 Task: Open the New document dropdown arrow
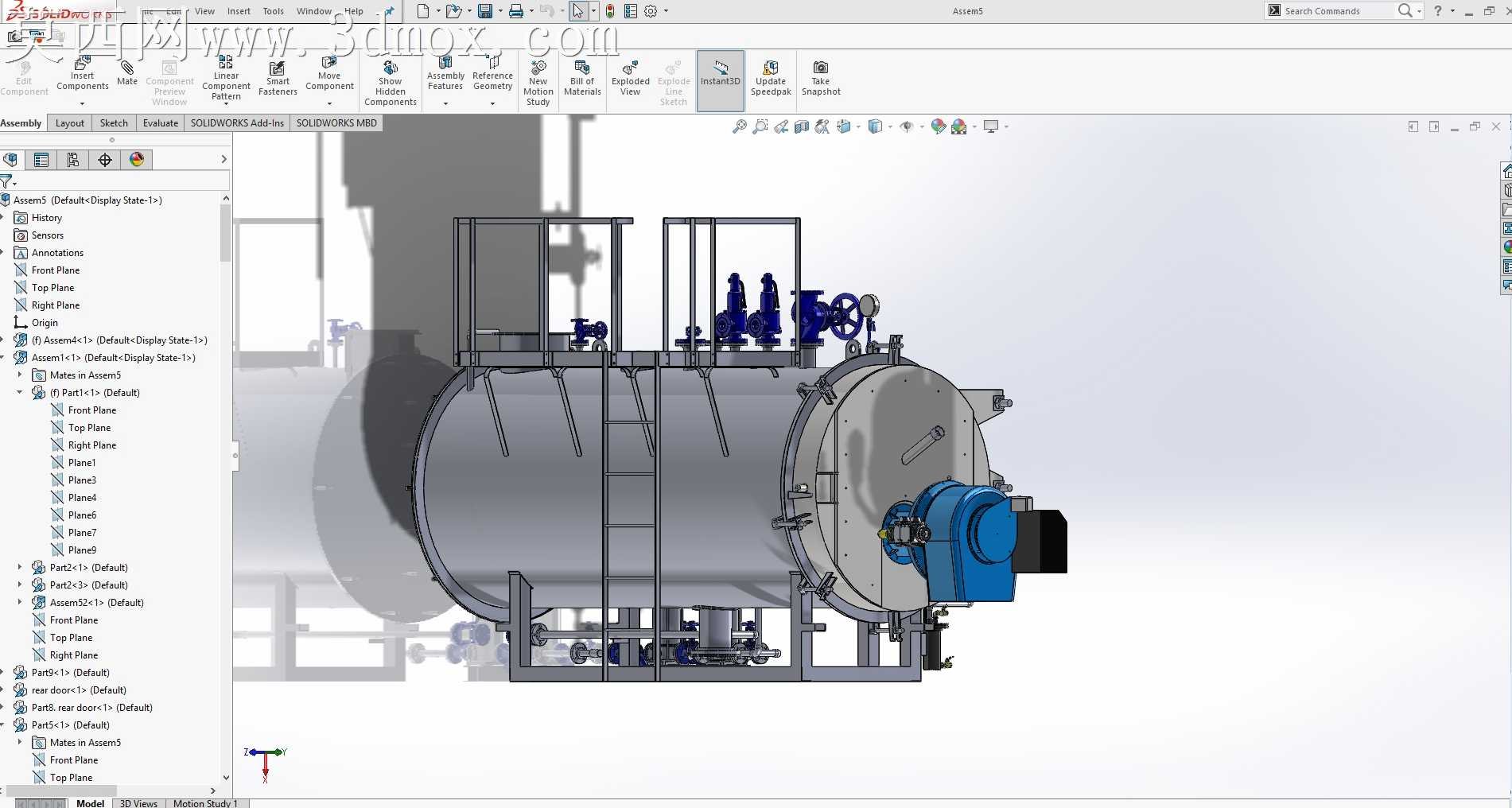tap(437, 11)
